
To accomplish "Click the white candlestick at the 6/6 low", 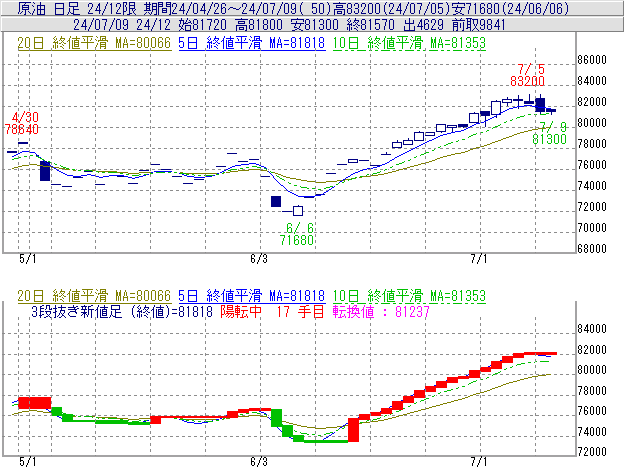I will point(298,210).
